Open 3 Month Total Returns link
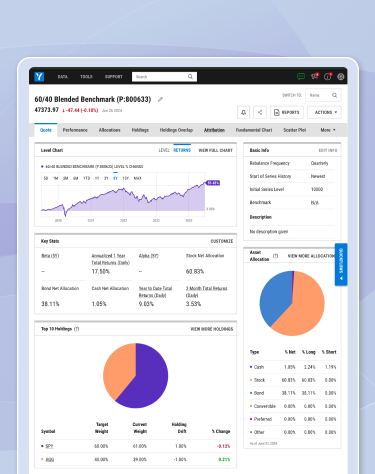Screen dimensions: 375x474 coord(206,292)
